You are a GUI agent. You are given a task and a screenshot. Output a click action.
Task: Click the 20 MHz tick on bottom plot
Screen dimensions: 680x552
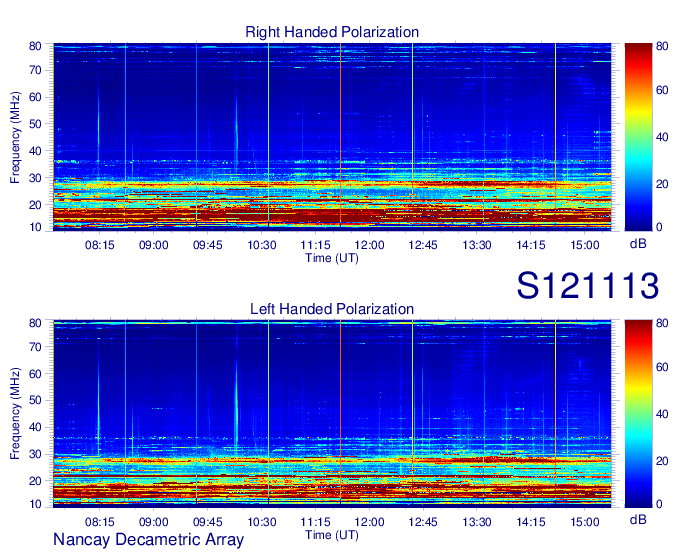(x=35, y=481)
